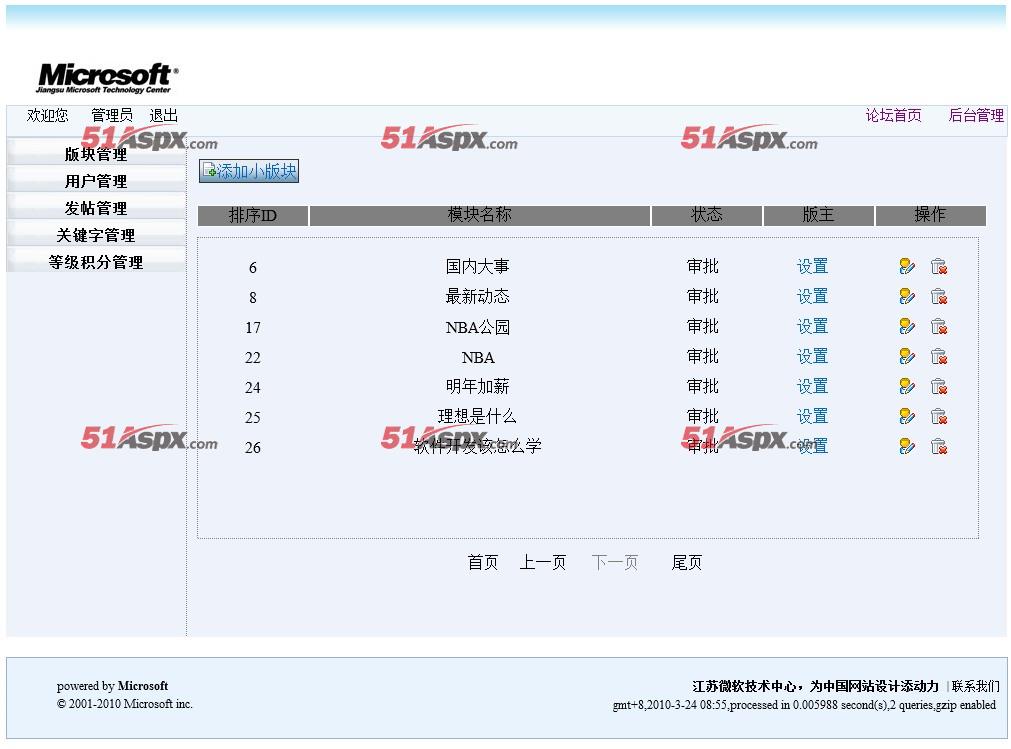1011x749 pixels.
Task: Open 用户管理 in the sidebar
Action: coord(96,181)
